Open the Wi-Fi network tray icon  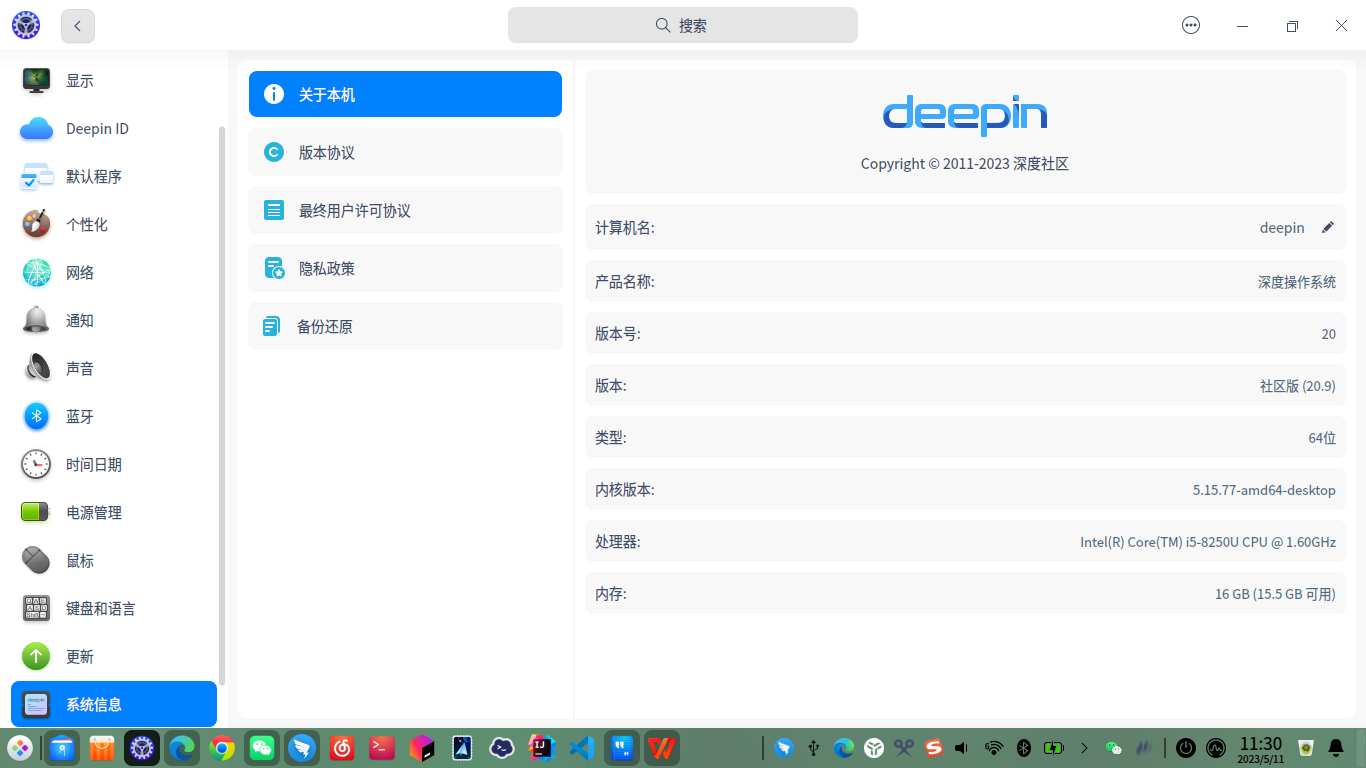pyautogui.click(x=994, y=747)
